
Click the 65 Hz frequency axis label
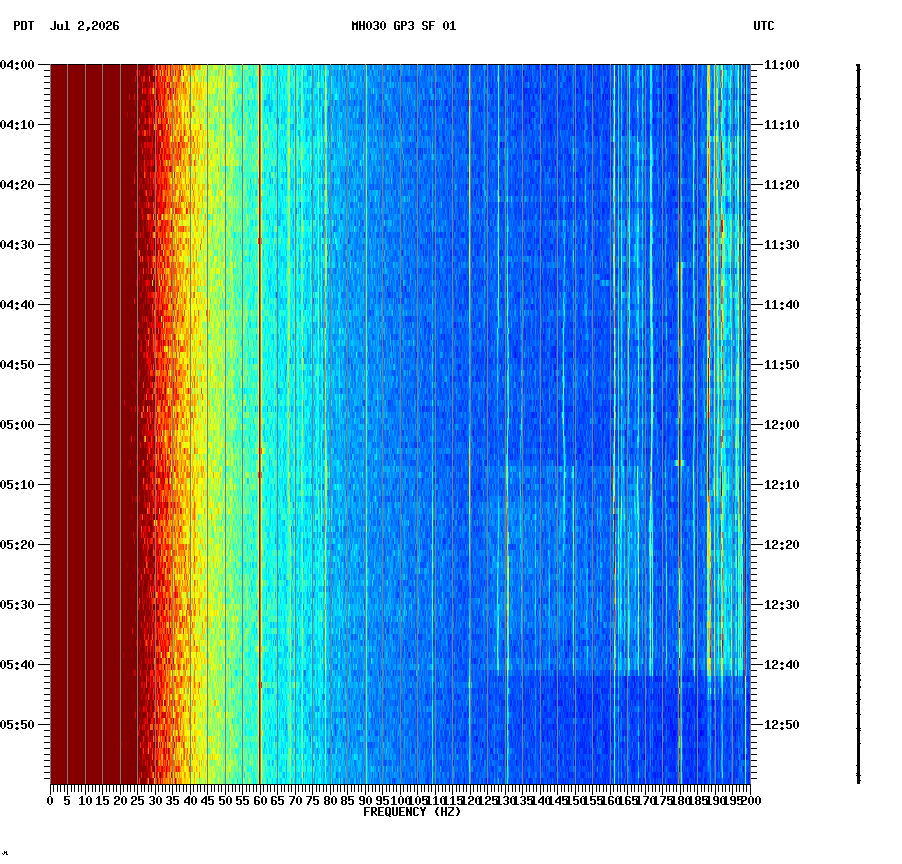[277, 801]
